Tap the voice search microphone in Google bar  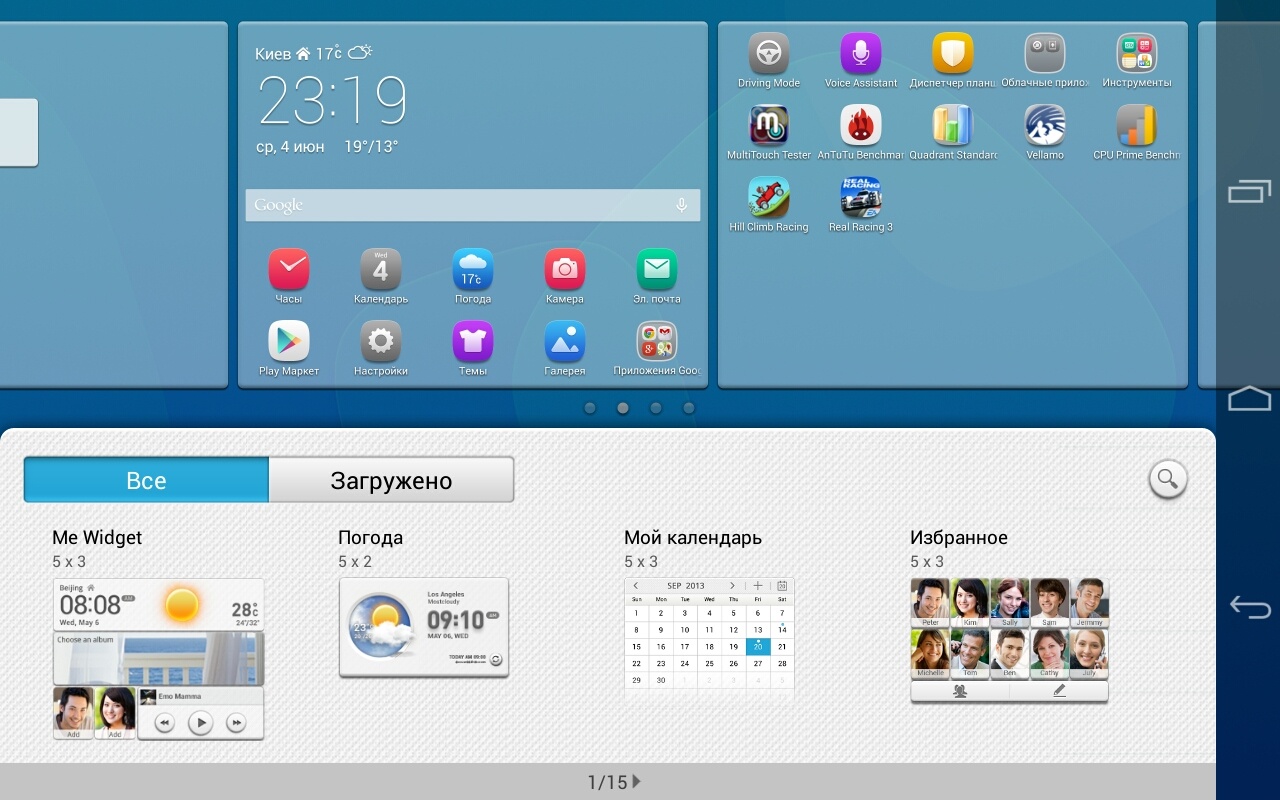point(681,205)
